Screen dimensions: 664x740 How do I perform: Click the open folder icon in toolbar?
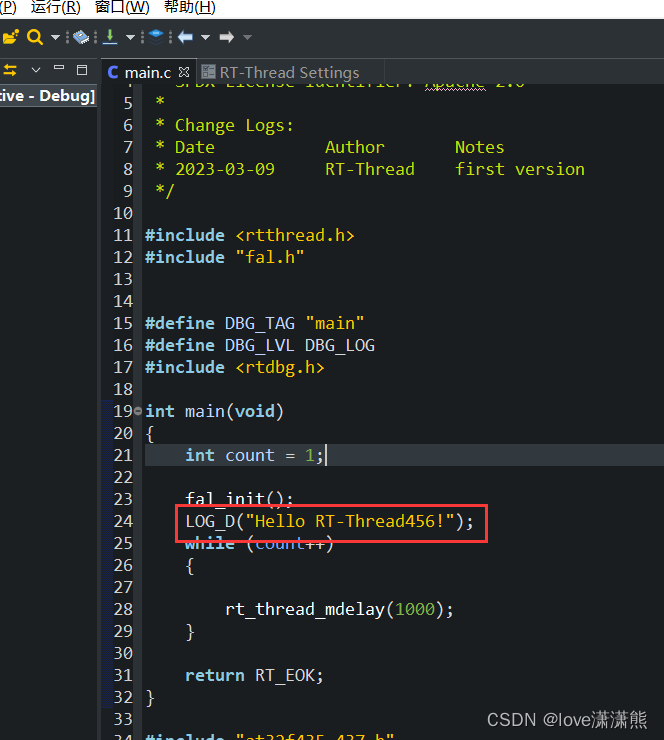click(x=9, y=37)
